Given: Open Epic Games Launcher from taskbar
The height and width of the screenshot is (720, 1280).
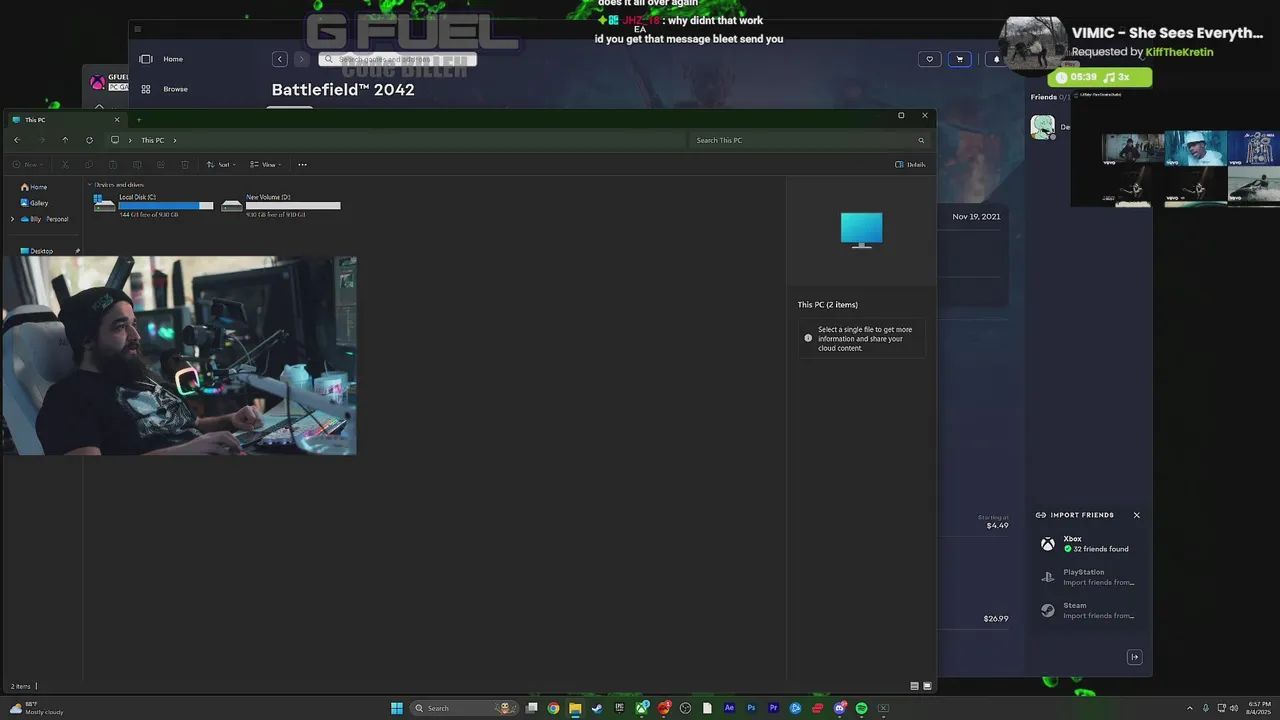Looking at the screenshot, I should click(619, 708).
